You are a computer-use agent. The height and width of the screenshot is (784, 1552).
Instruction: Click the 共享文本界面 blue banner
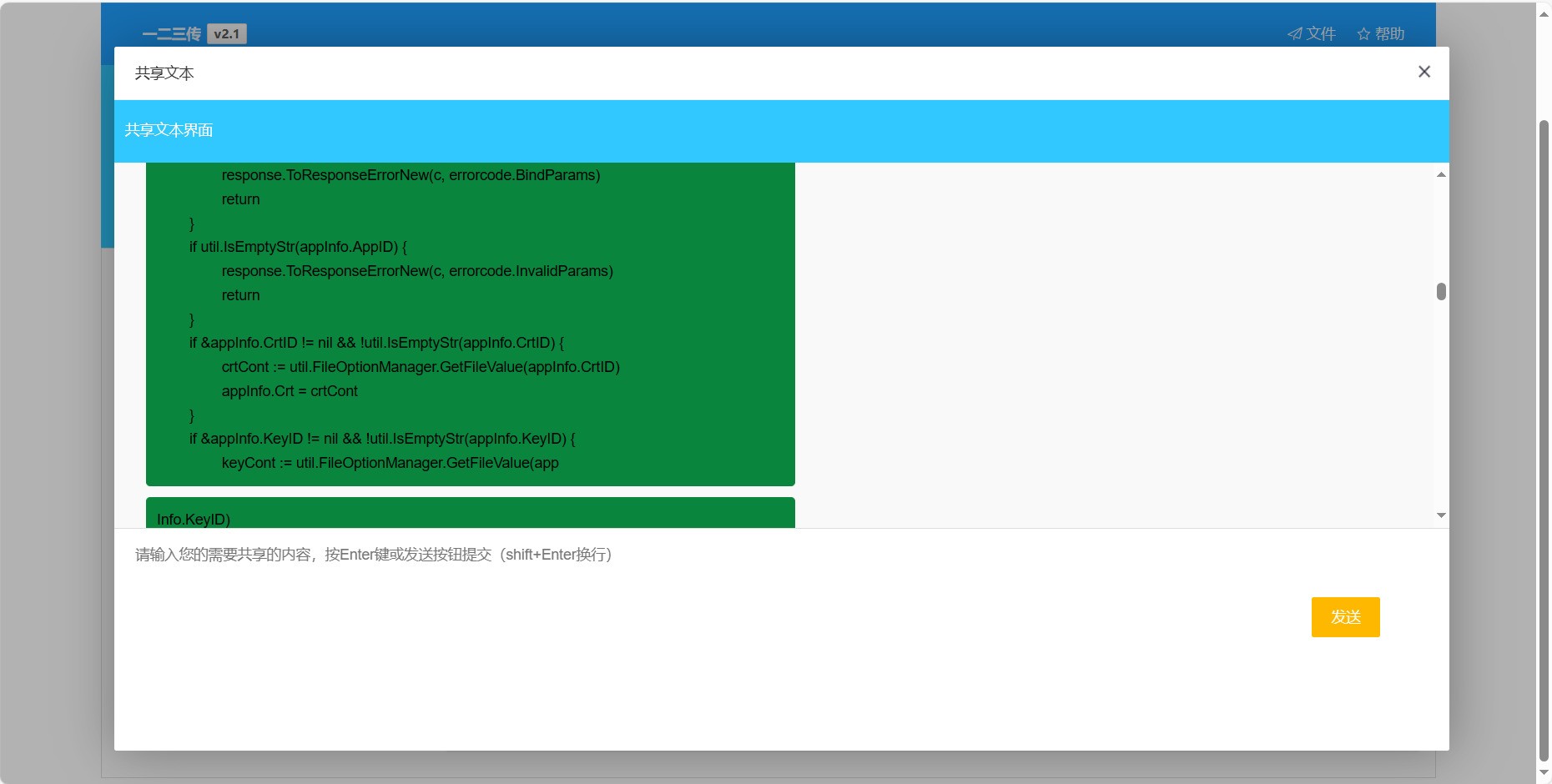pyautogui.click(x=781, y=131)
